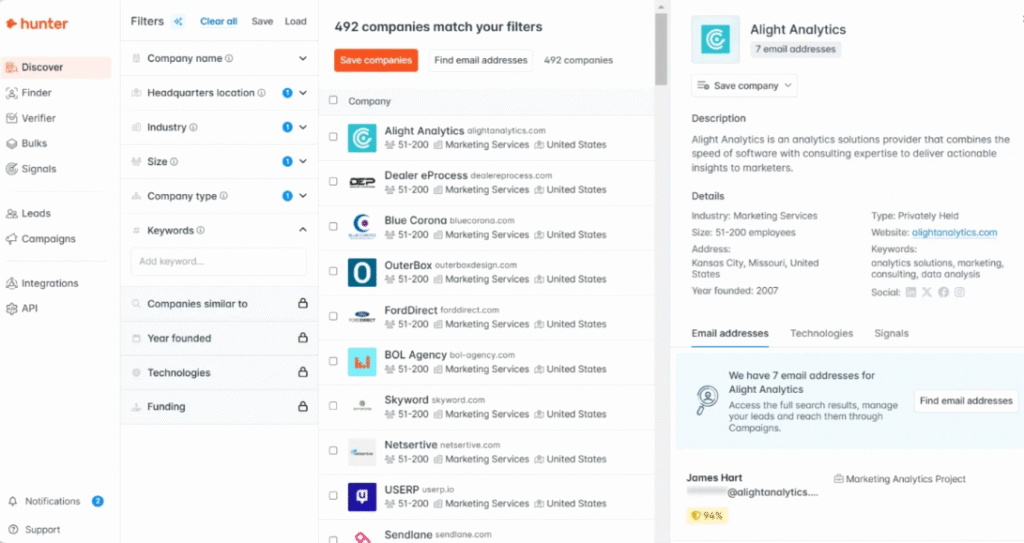
Task: Click Industry info icon
Action: click(x=193, y=127)
